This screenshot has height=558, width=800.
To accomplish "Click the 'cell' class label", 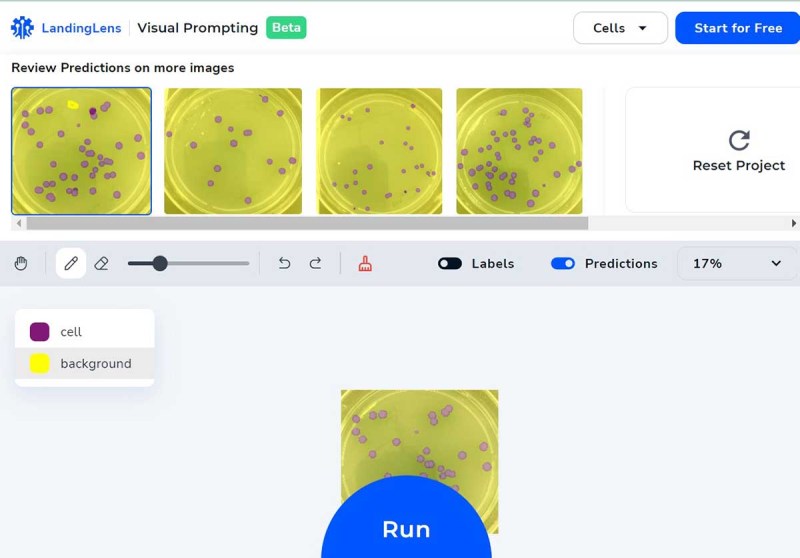I will 71,332.
